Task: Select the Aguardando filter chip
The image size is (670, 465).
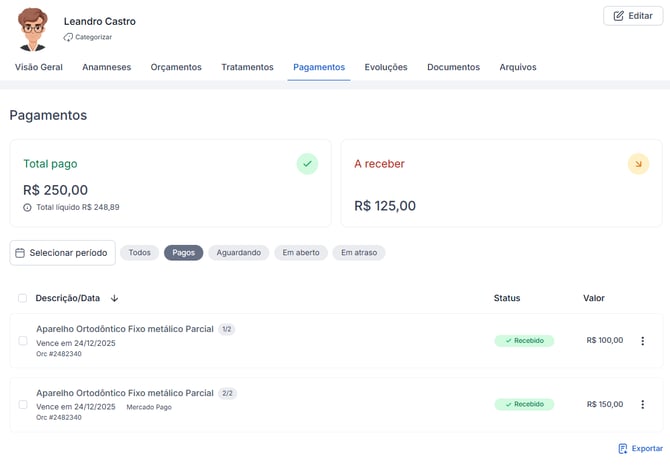Action: point(238,253)
